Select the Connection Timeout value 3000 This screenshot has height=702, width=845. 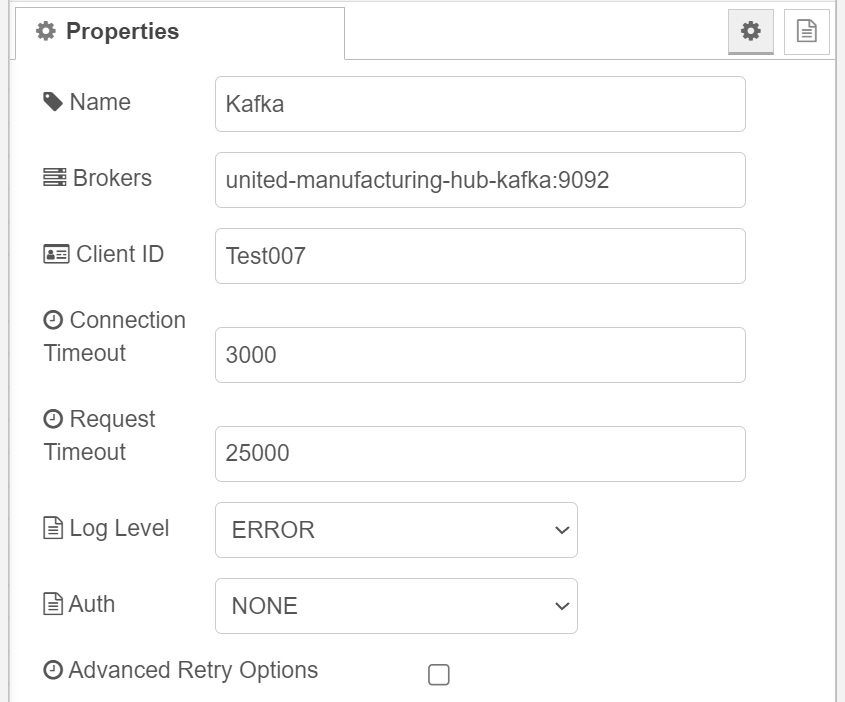coord(480,354)
